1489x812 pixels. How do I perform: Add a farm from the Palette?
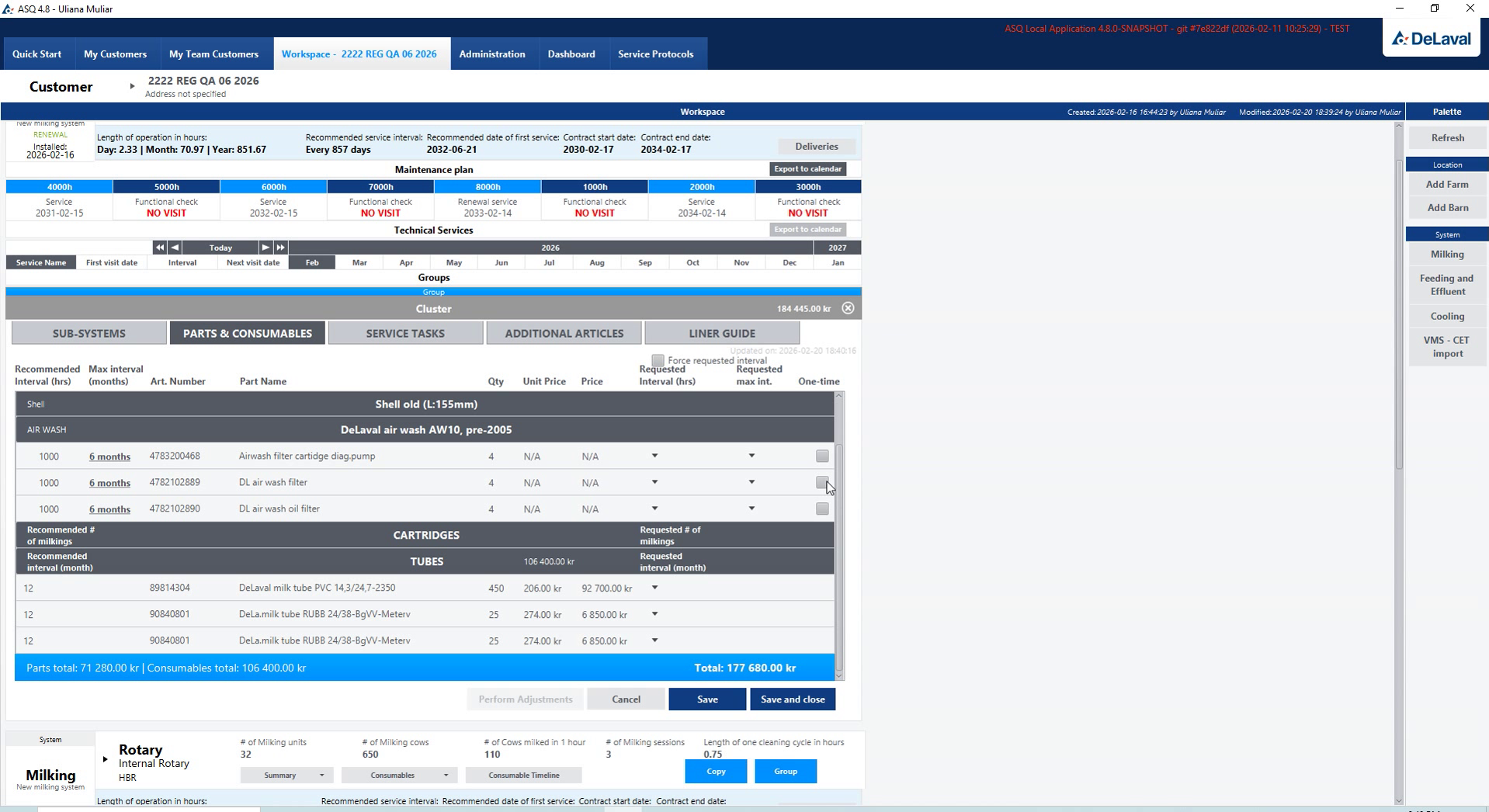pyautogui.click(x=1447, y=185)
